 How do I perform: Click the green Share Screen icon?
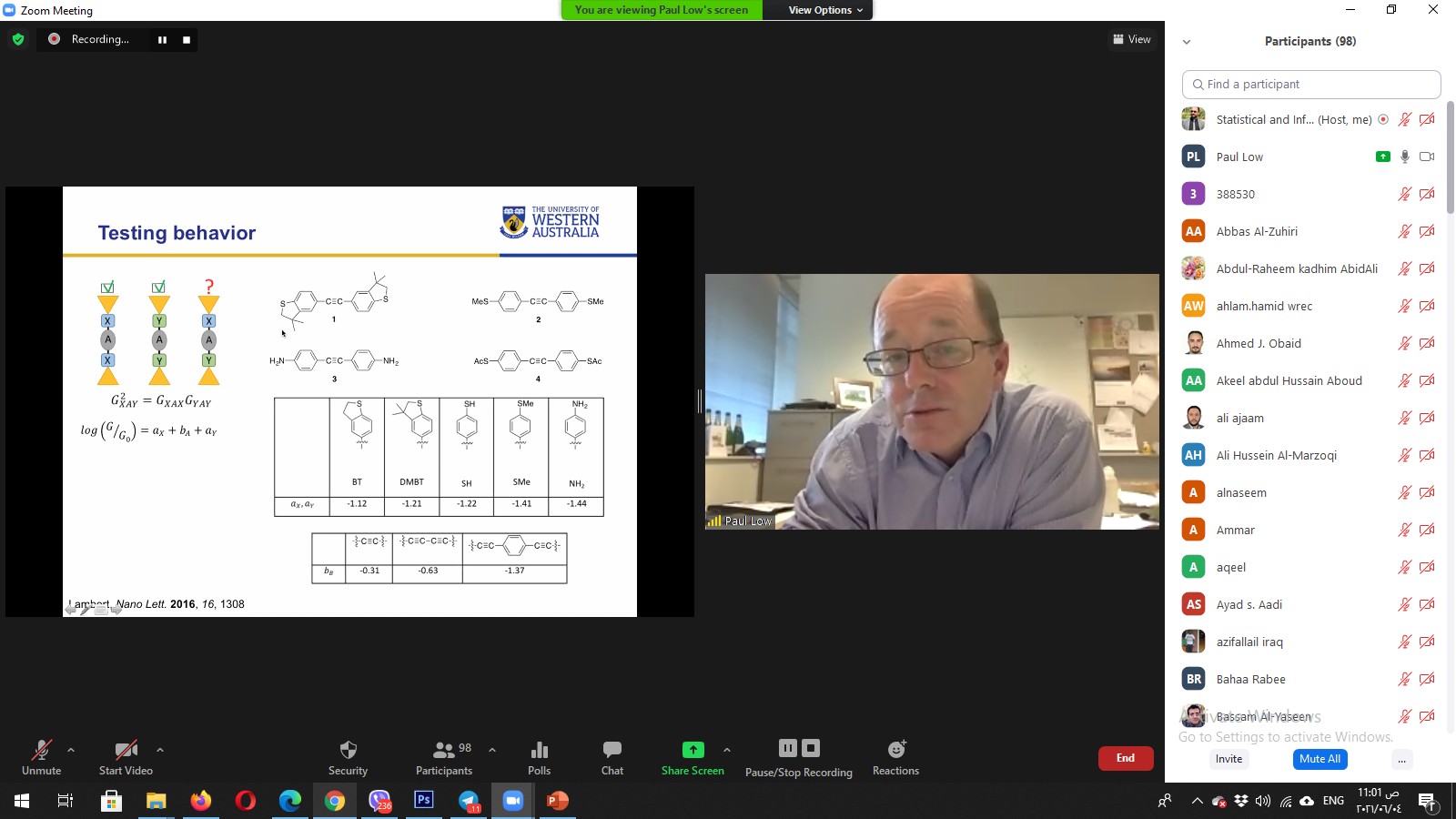pos(693,750)
